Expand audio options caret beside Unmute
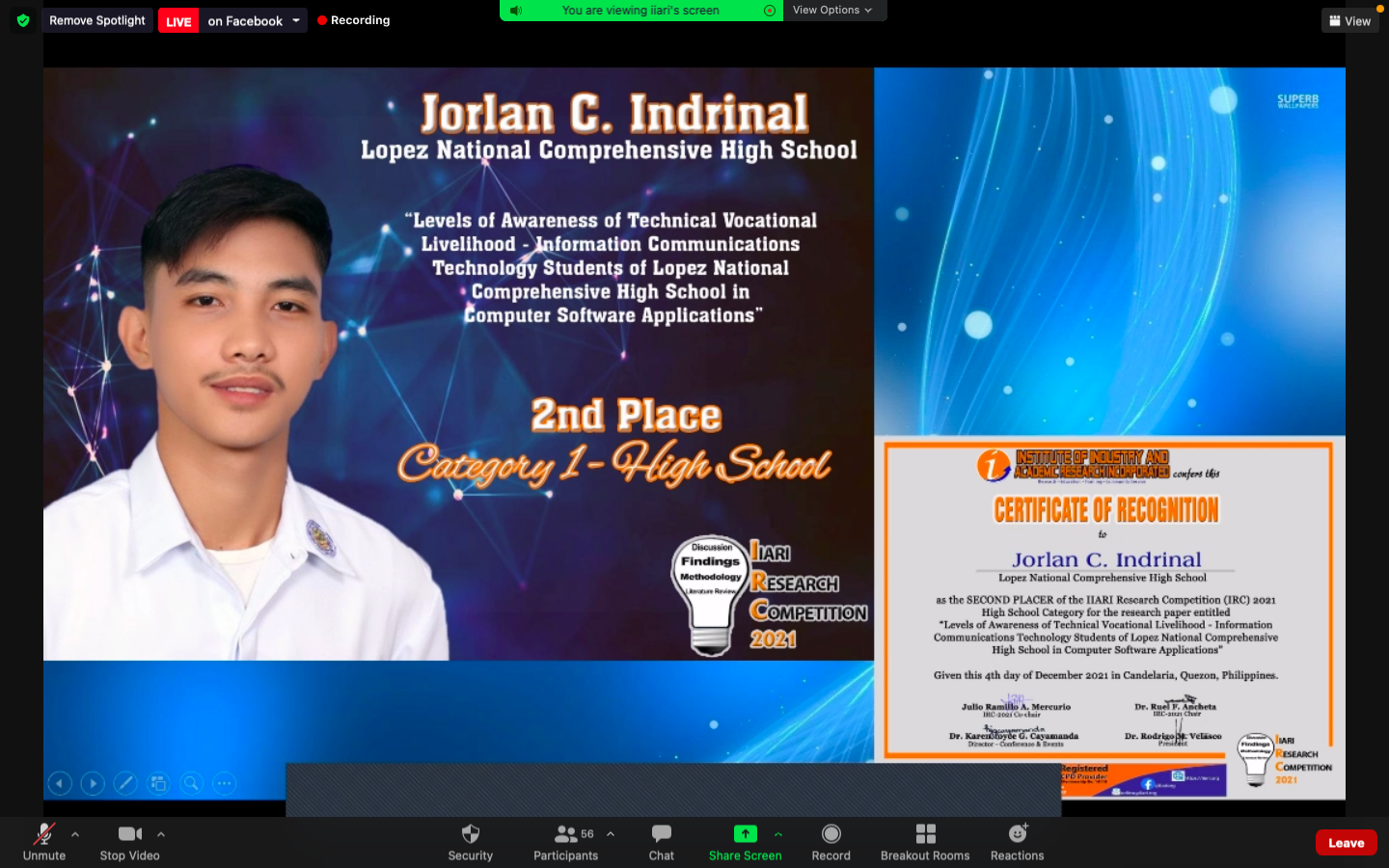Image resolution: width=1389 pixels, height=868 pixels. [x=75, y=834]
